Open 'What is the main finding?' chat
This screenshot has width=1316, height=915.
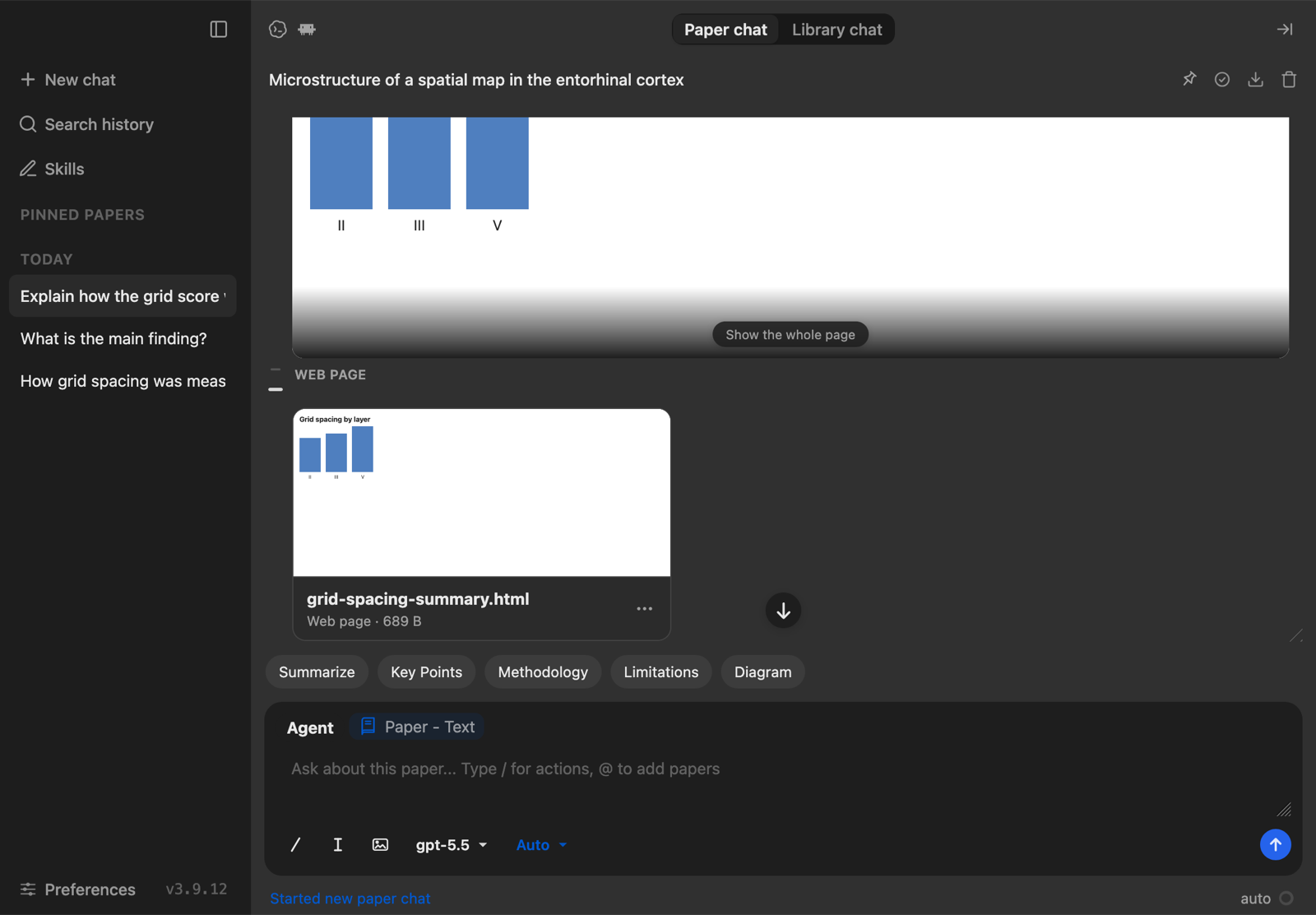[x=123, y=338]
